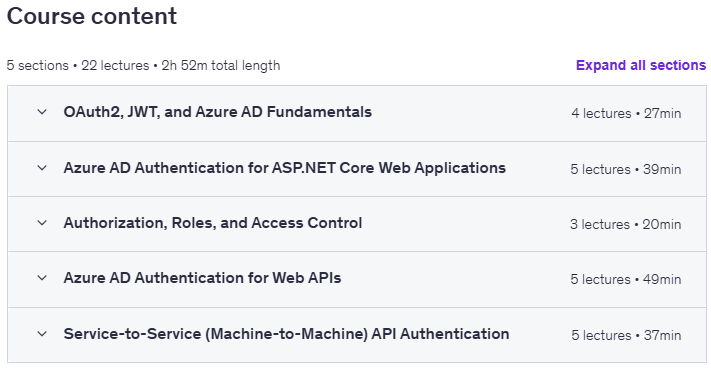Open 'Azure AD Authentication for ASP.NET Core Web Applications' title
711x371 pixels.
tap(285, 168)
